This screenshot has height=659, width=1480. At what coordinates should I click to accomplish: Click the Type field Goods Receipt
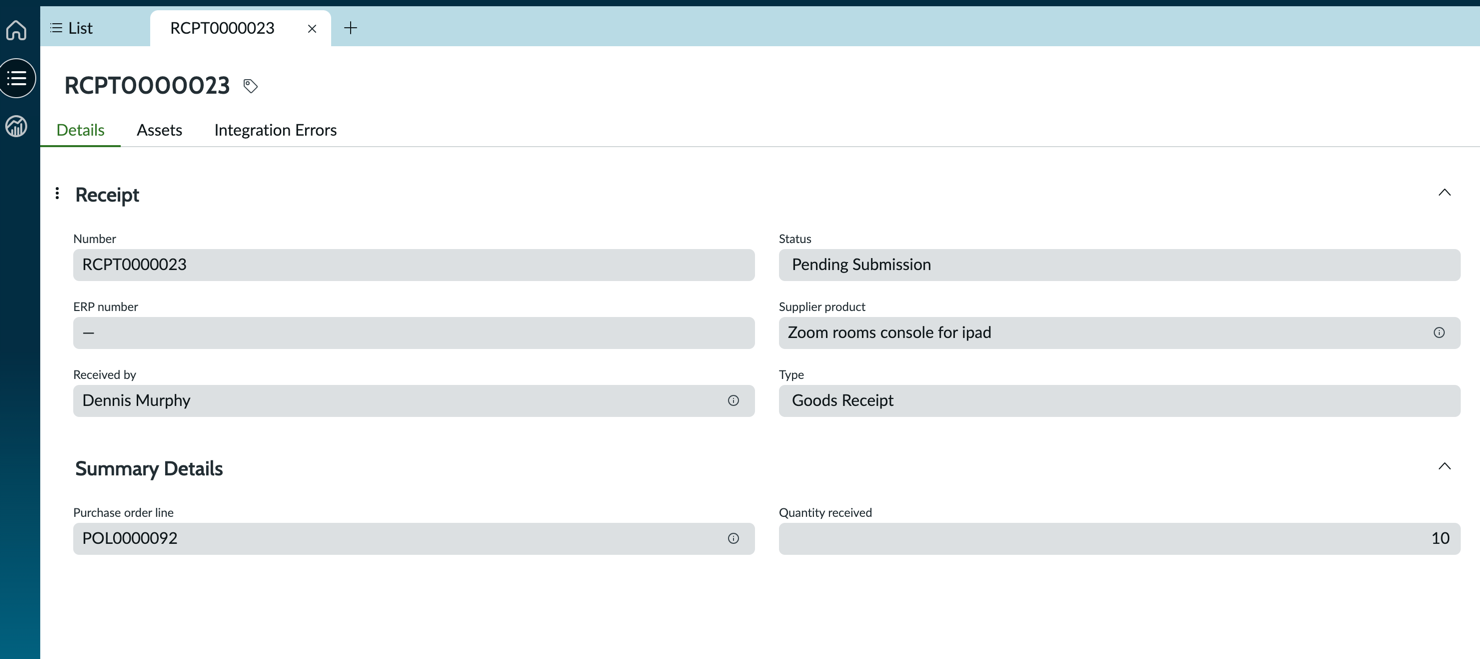(x=1119, y=401)
